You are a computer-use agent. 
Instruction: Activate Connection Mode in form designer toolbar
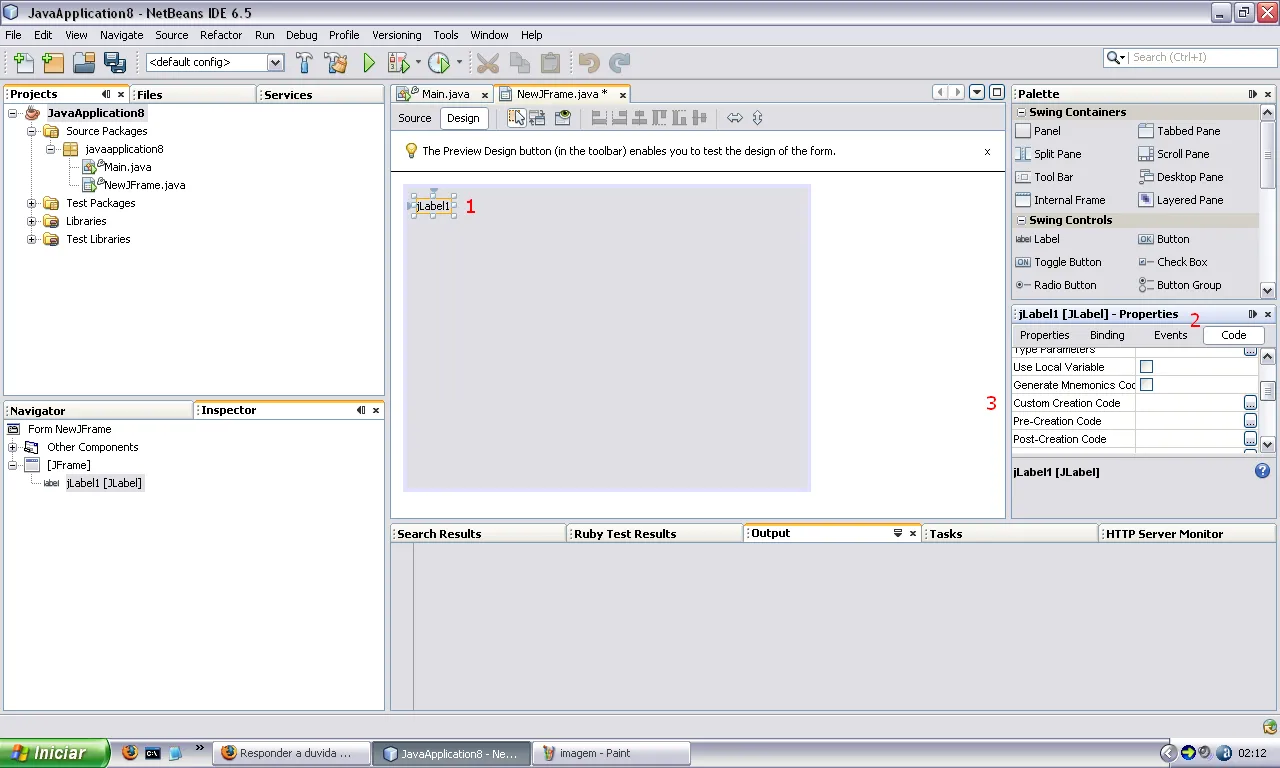(538, 118)
